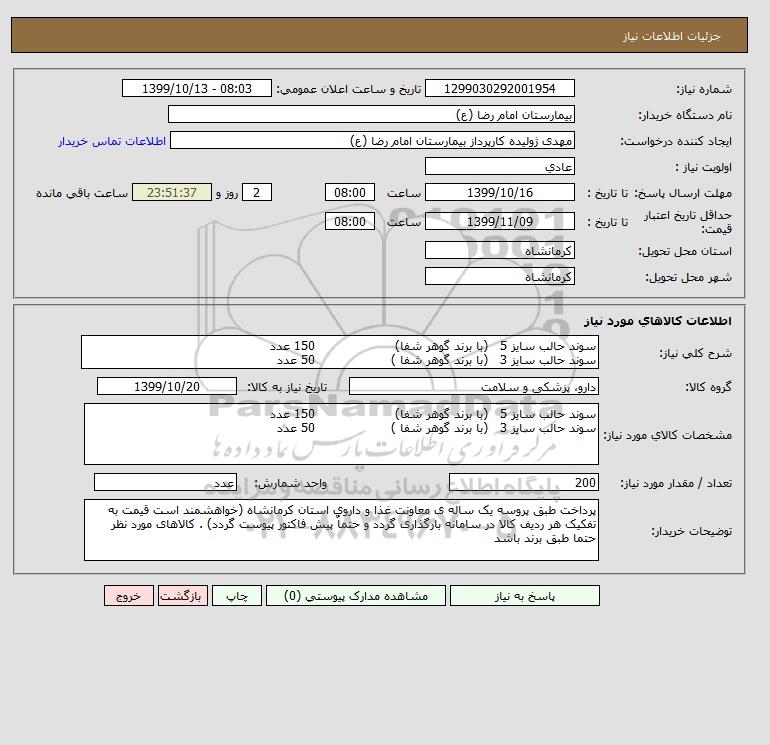770x745 pixels.
Task: Click the واحد شمارش label
Action: pyautogui.click(x=290, y=483)
